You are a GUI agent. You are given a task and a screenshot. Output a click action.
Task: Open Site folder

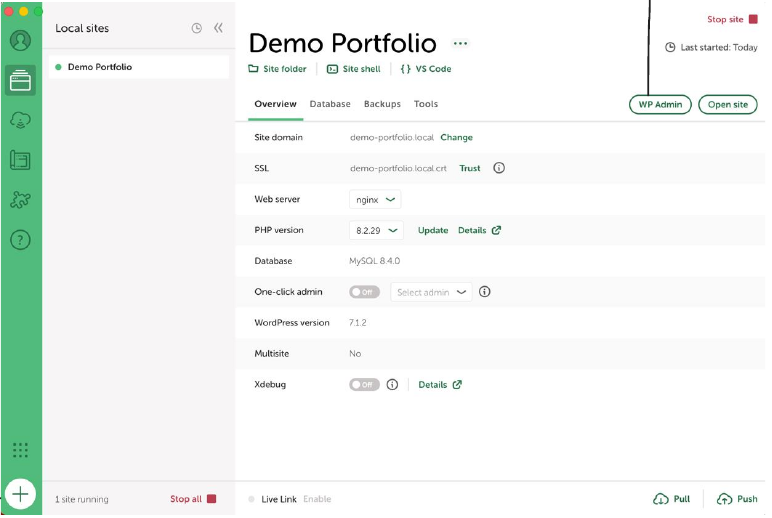[x=277, y=69]
